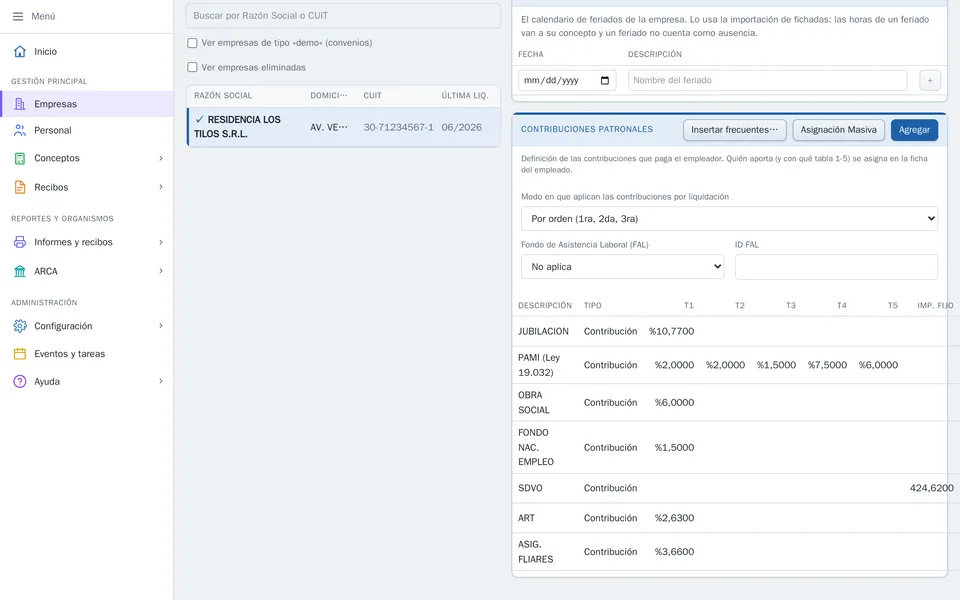This screenshot has width=960, height=600.
Task: Click the Fecha date input
Action: (567, 80)
